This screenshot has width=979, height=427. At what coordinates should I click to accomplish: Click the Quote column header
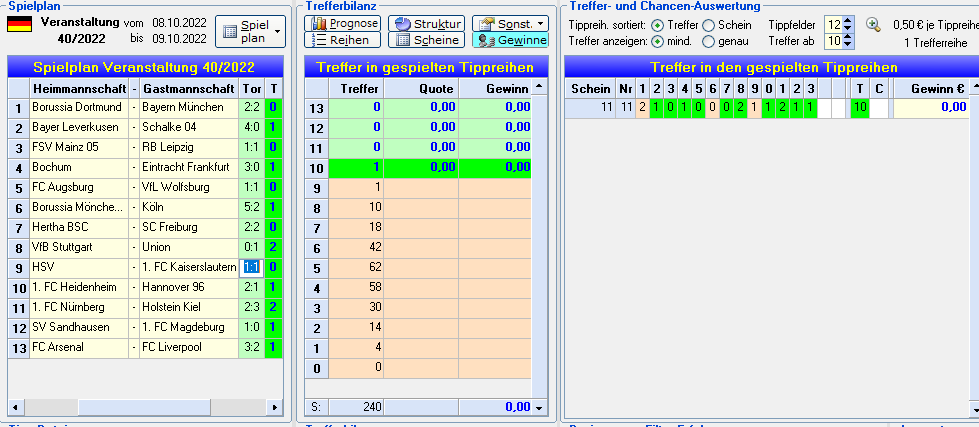(421, 89)
